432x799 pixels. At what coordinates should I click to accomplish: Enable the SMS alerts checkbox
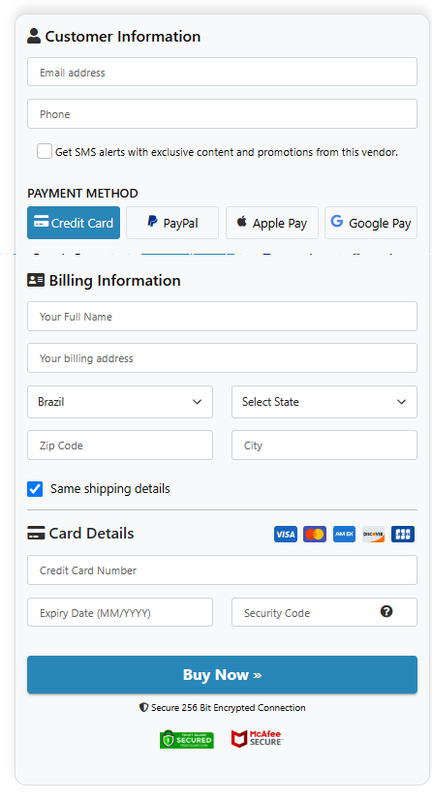click(x=44, y=151)
